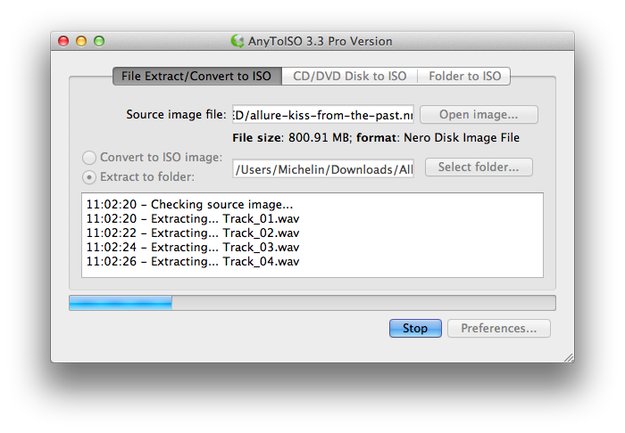Click the Track_02.wav extraction log line
The width and height of the screenshot is (625, 433).
click(x=193, y=233)
